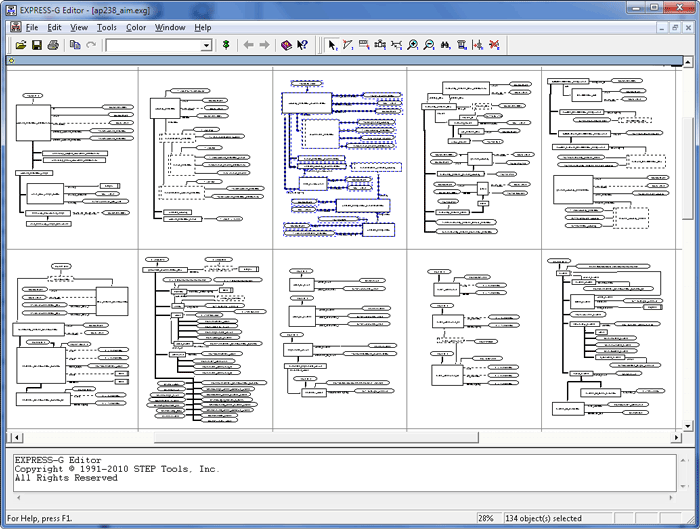Click the 28% zoom level in status bar

[x=486, y=518]
